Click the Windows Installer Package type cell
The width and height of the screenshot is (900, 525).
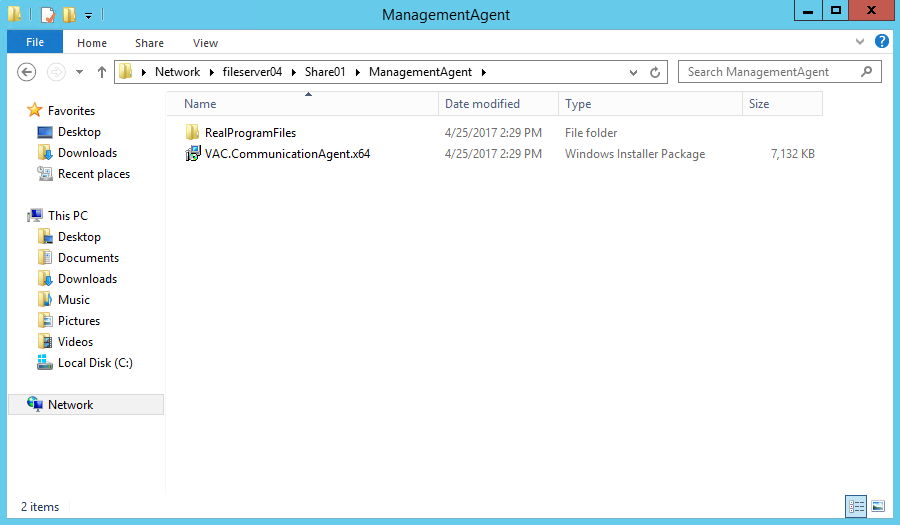coord(635,154)
